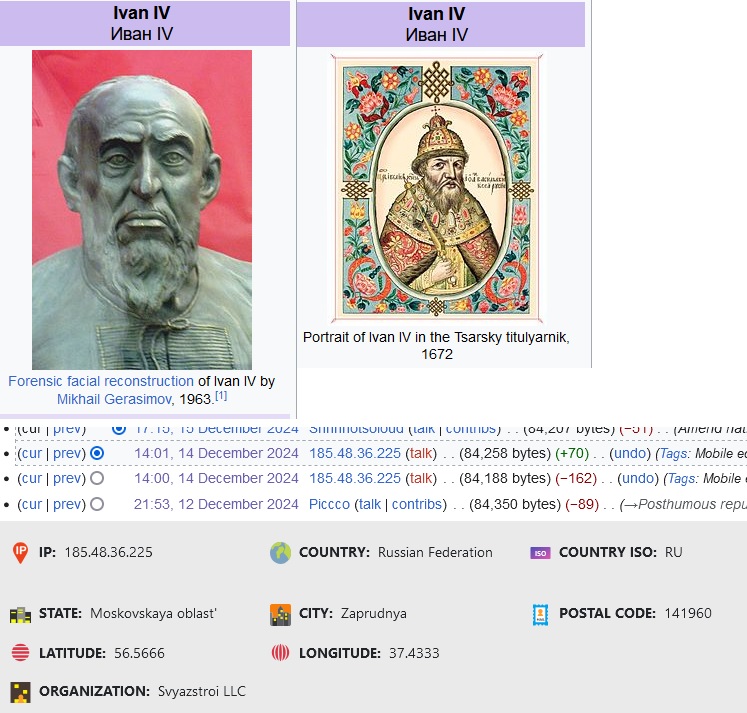The height and width of the screenshot is (713, 747).
Task: Open Piccco's talk page link
Action: tap(369, 504)
